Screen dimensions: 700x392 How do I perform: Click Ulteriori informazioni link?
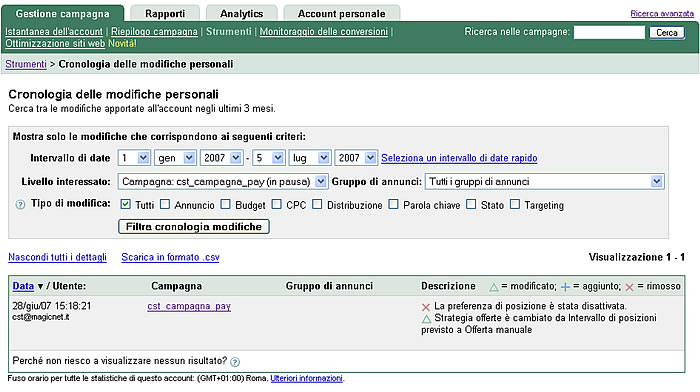click(306, 378)
